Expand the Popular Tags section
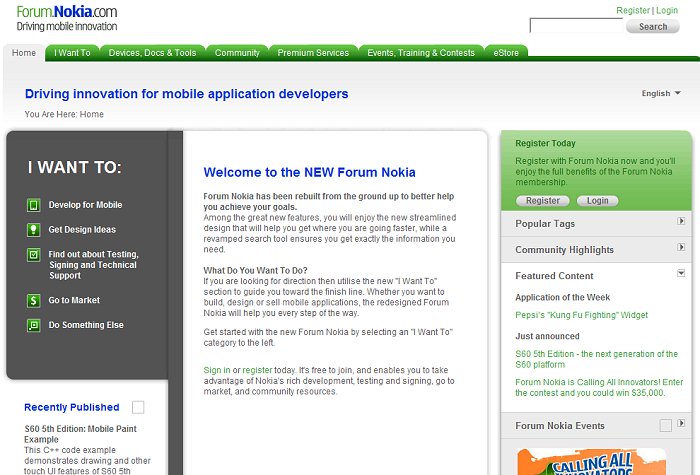Screen dimensions: 700x475 681,221
